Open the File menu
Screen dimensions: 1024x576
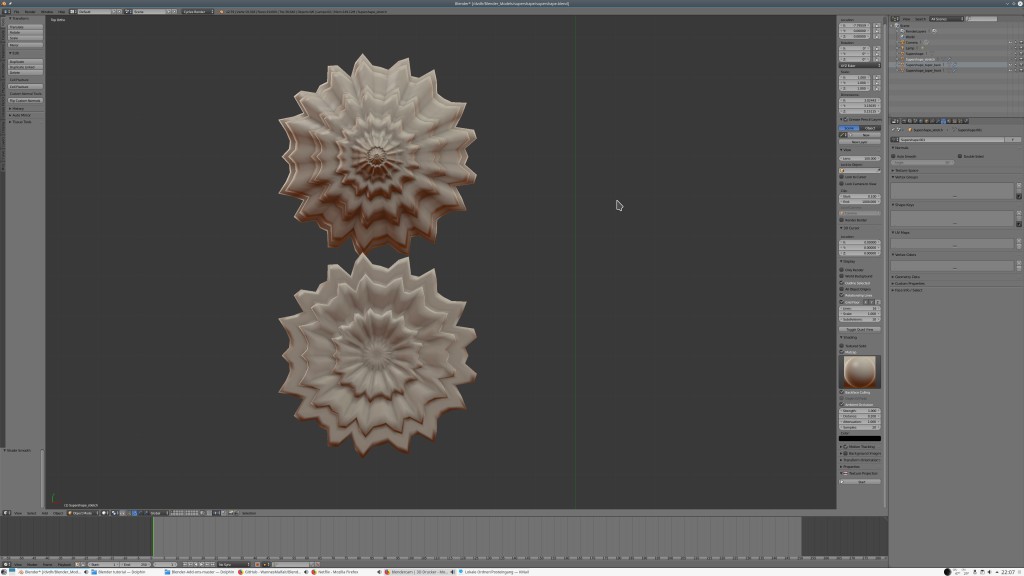(16, 13)
